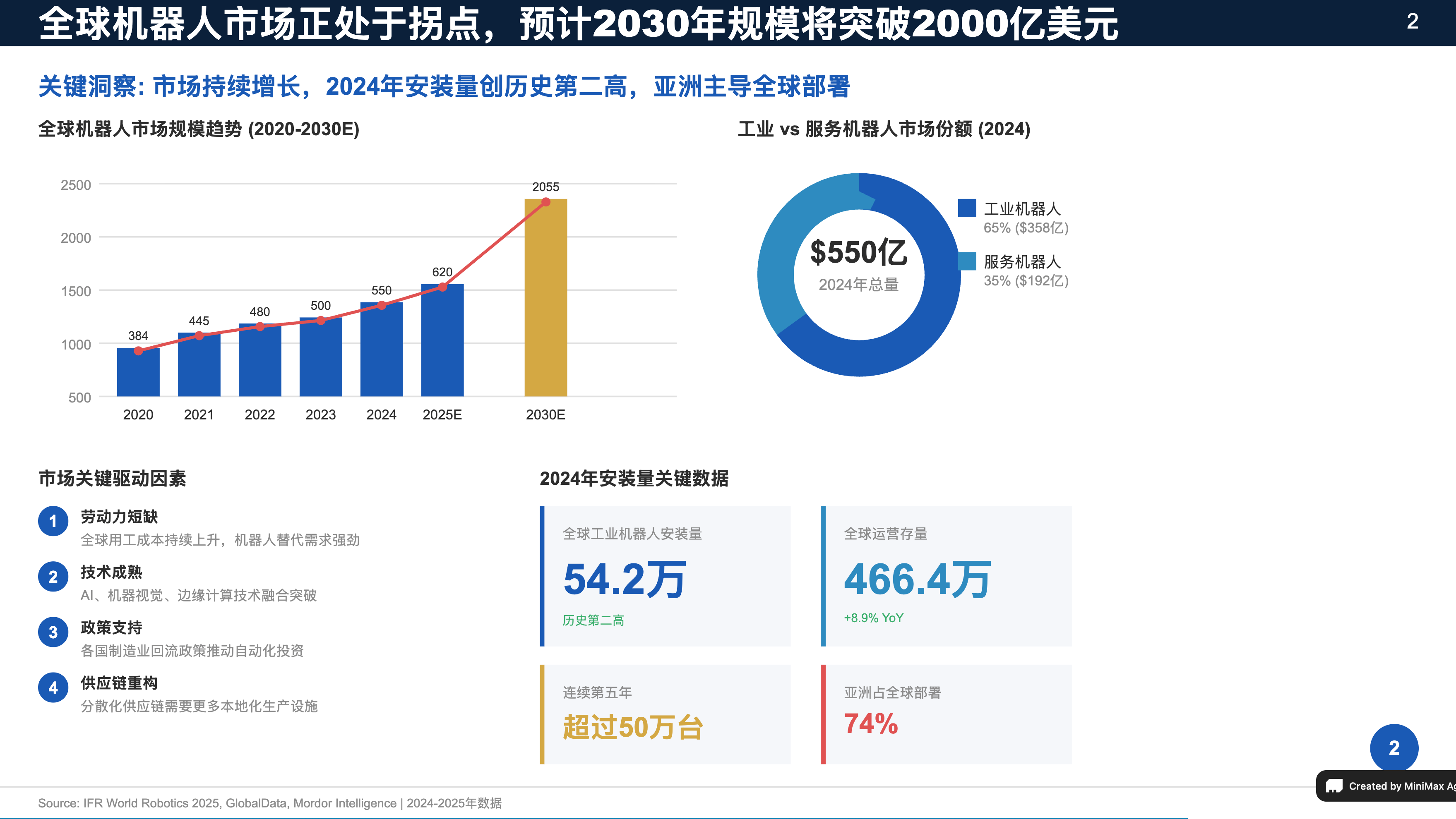Select the 全球运营存量 466.4万 card
The image size is (1456, 819).
[946, 575]
